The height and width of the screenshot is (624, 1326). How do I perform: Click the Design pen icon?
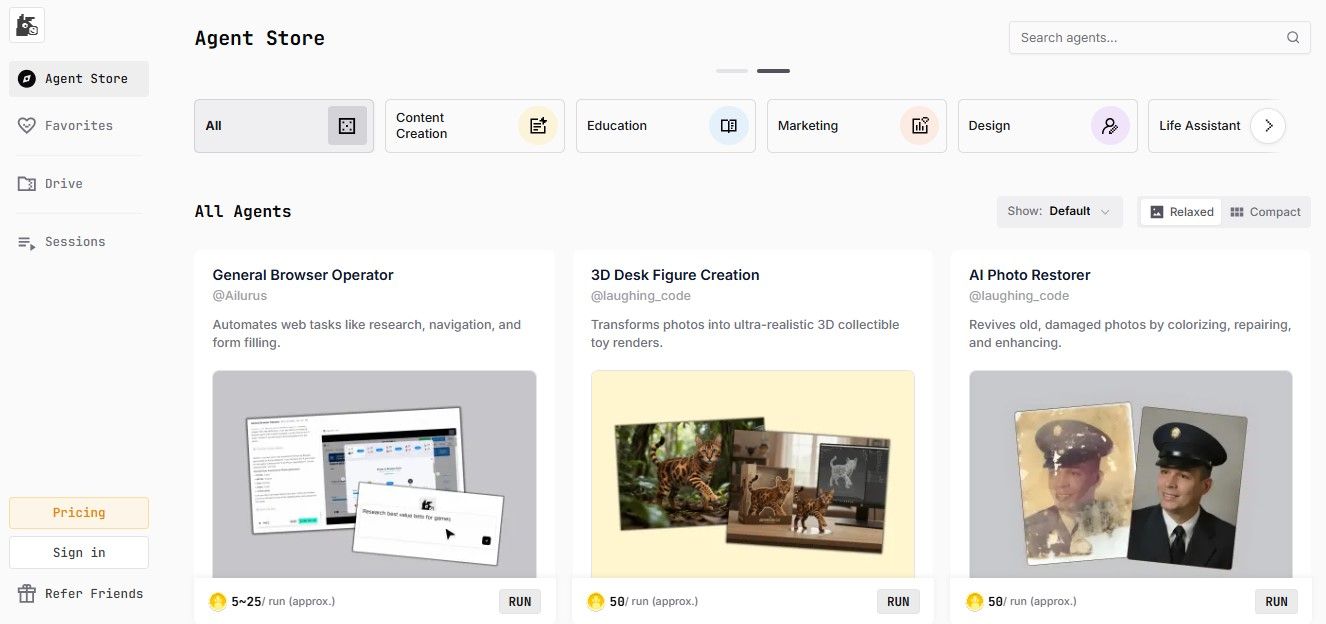(x=1110, y=126)
